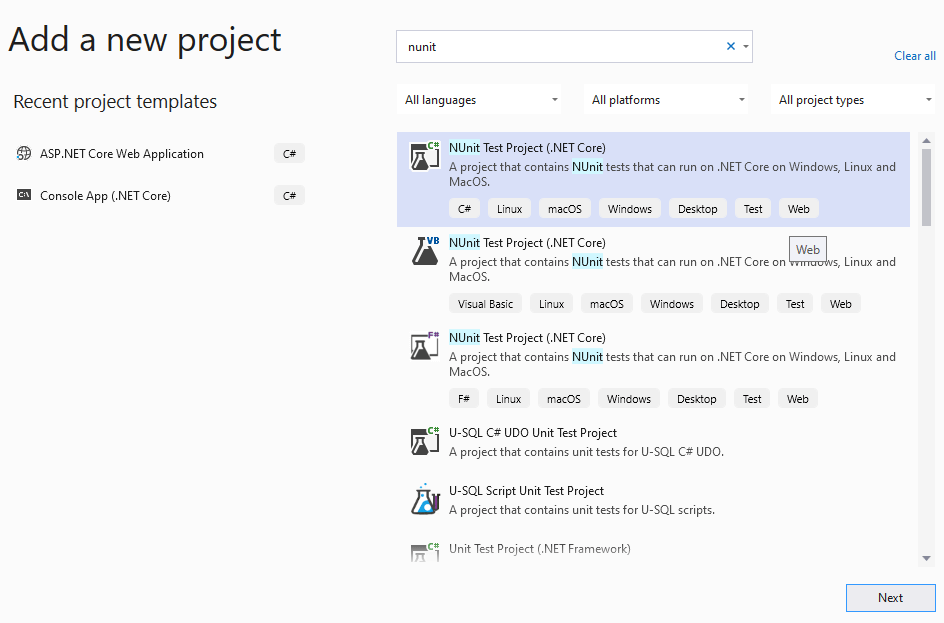
Task: Click the VB NUnit Test Project flask icon
Action: coord(425,251)
